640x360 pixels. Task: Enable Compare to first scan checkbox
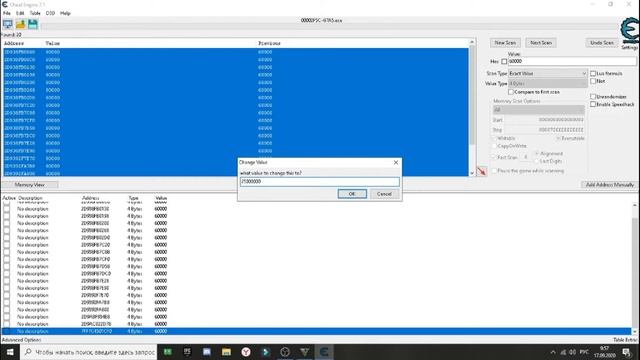pos(511,92)
